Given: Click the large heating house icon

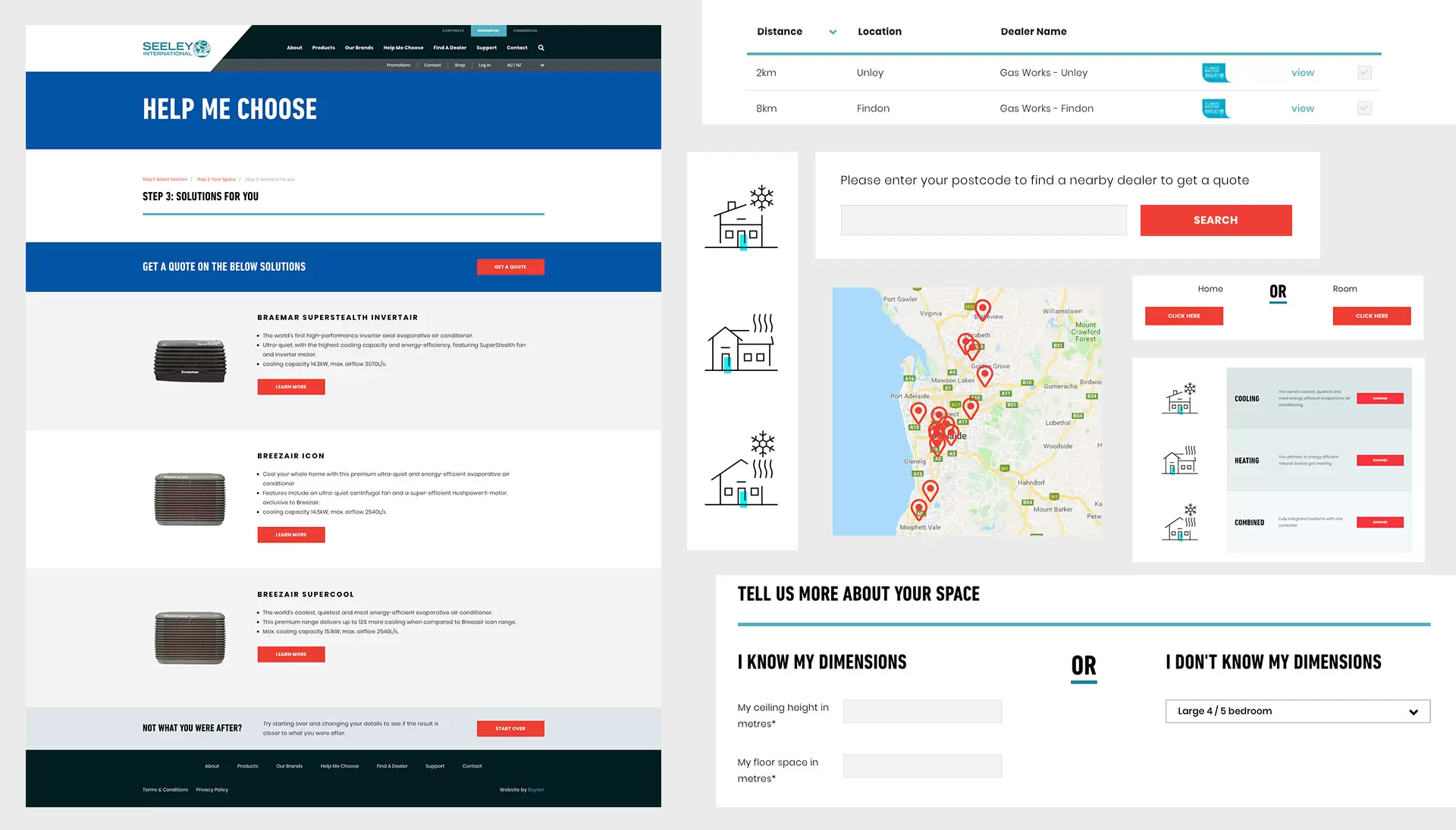Looking at the screenshot, I should 742,342.
